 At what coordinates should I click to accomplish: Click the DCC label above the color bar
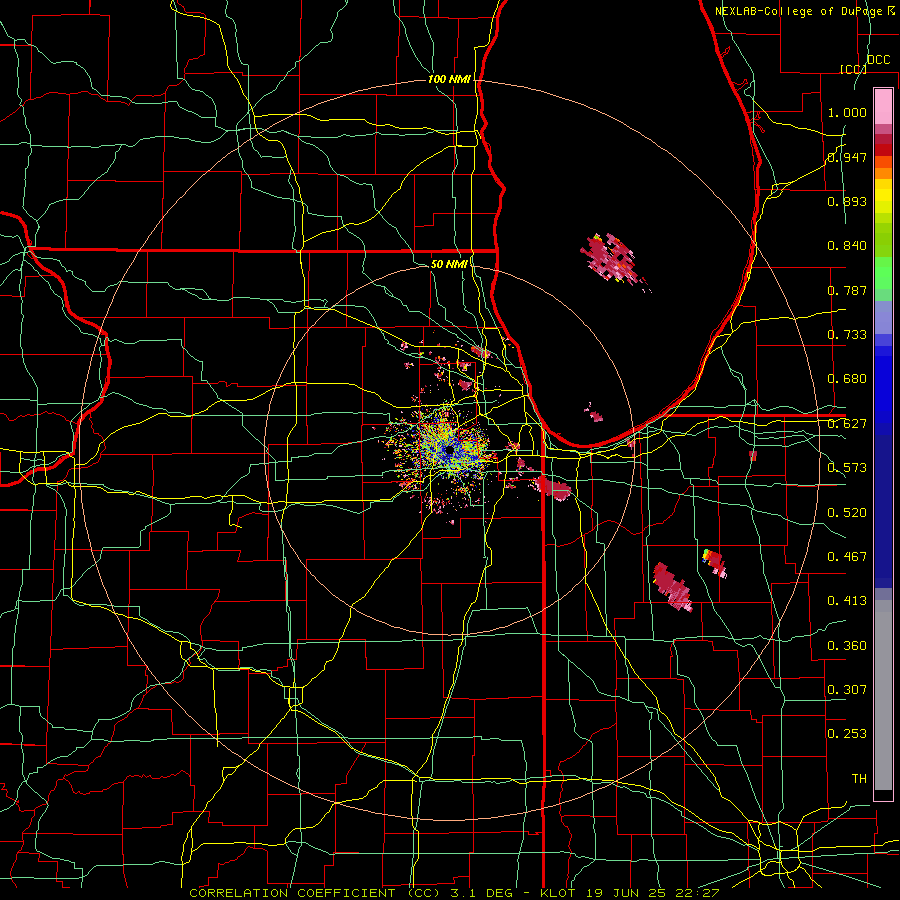tap(878, 60)
